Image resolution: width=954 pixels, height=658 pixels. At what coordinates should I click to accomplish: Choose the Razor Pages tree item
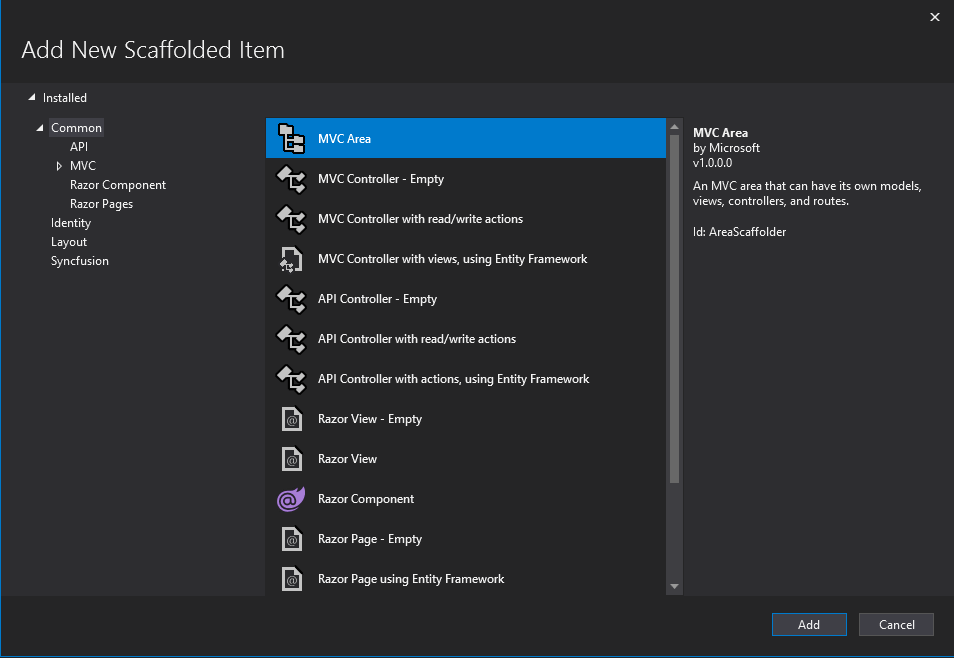[x=101, y=204]
